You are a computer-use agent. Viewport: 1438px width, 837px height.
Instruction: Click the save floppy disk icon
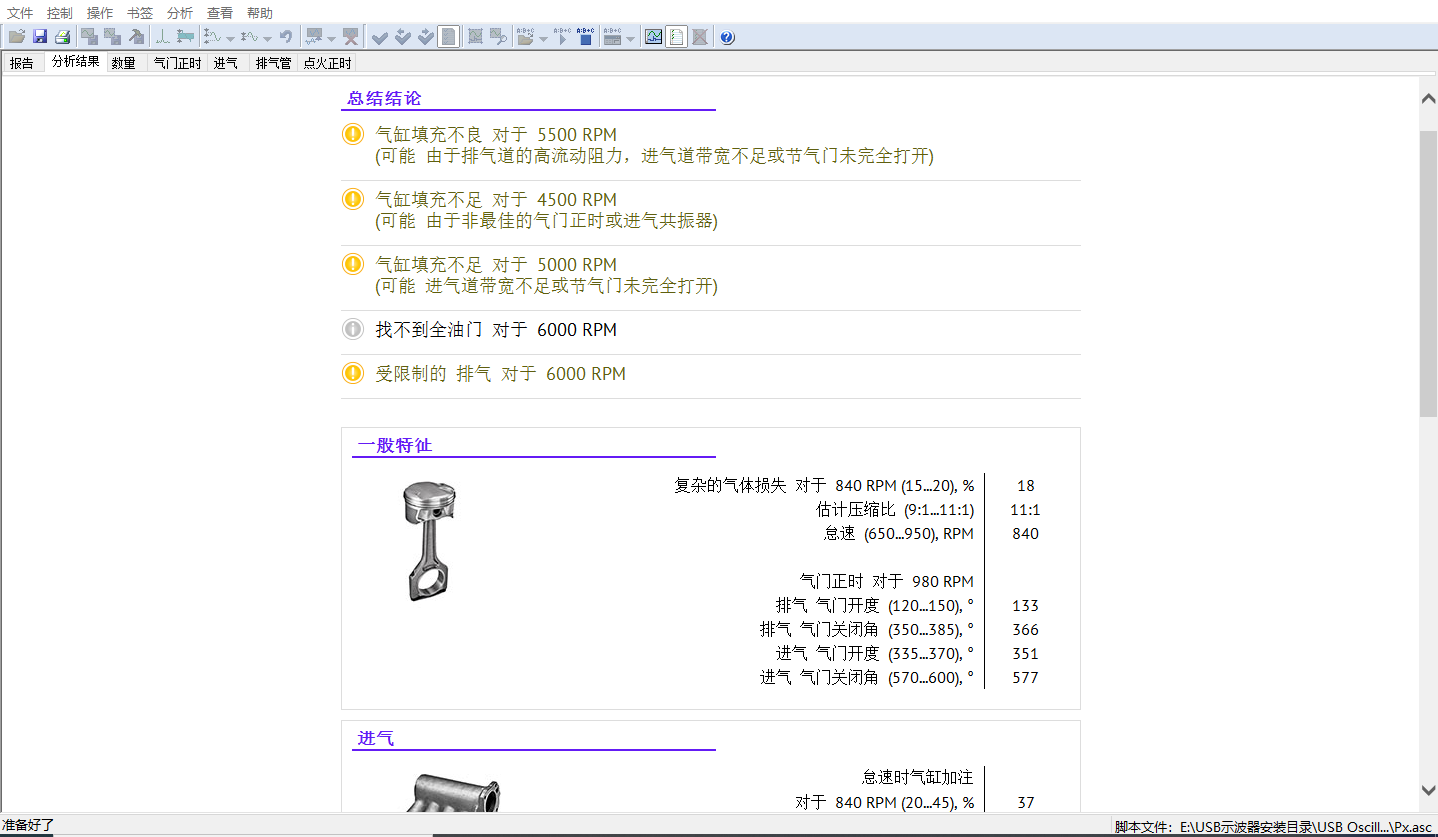point(40,37)
